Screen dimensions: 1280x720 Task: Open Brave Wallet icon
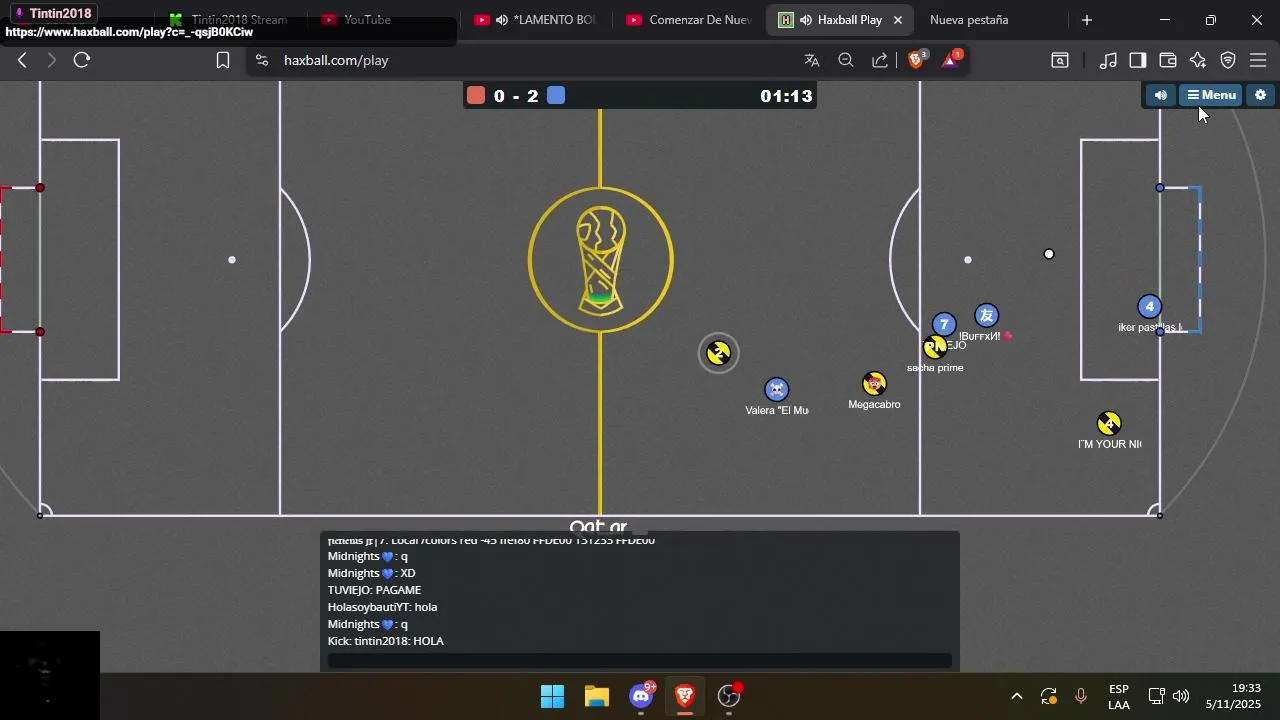pyautogui.click(x=1168, y=60)
